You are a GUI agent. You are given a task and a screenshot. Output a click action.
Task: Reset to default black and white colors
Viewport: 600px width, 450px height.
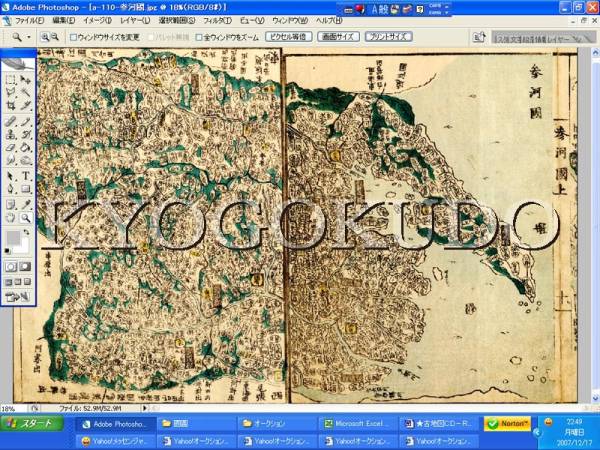(x=7, y=251)
